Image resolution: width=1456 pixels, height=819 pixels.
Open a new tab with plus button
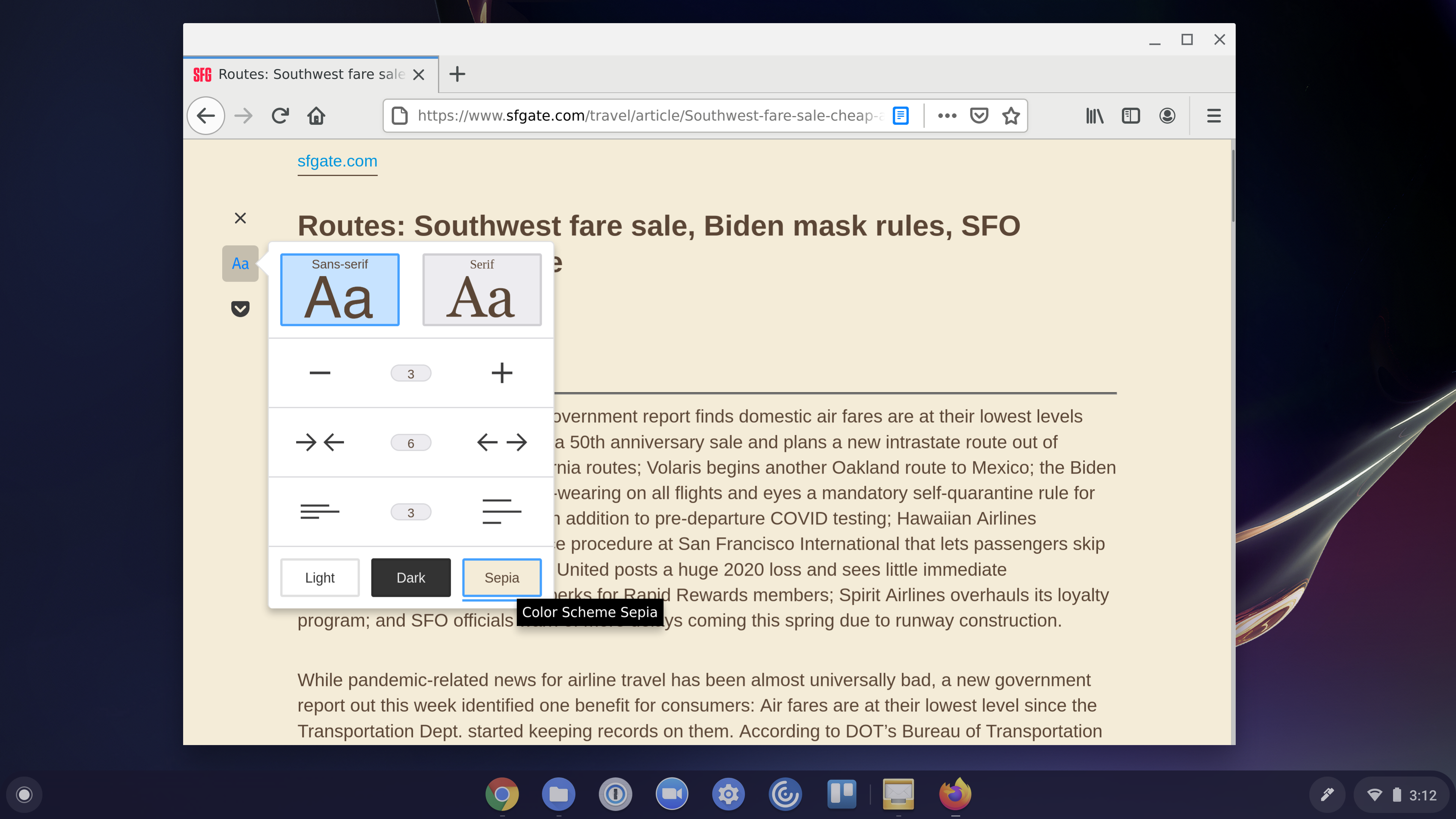click(457, 74)
